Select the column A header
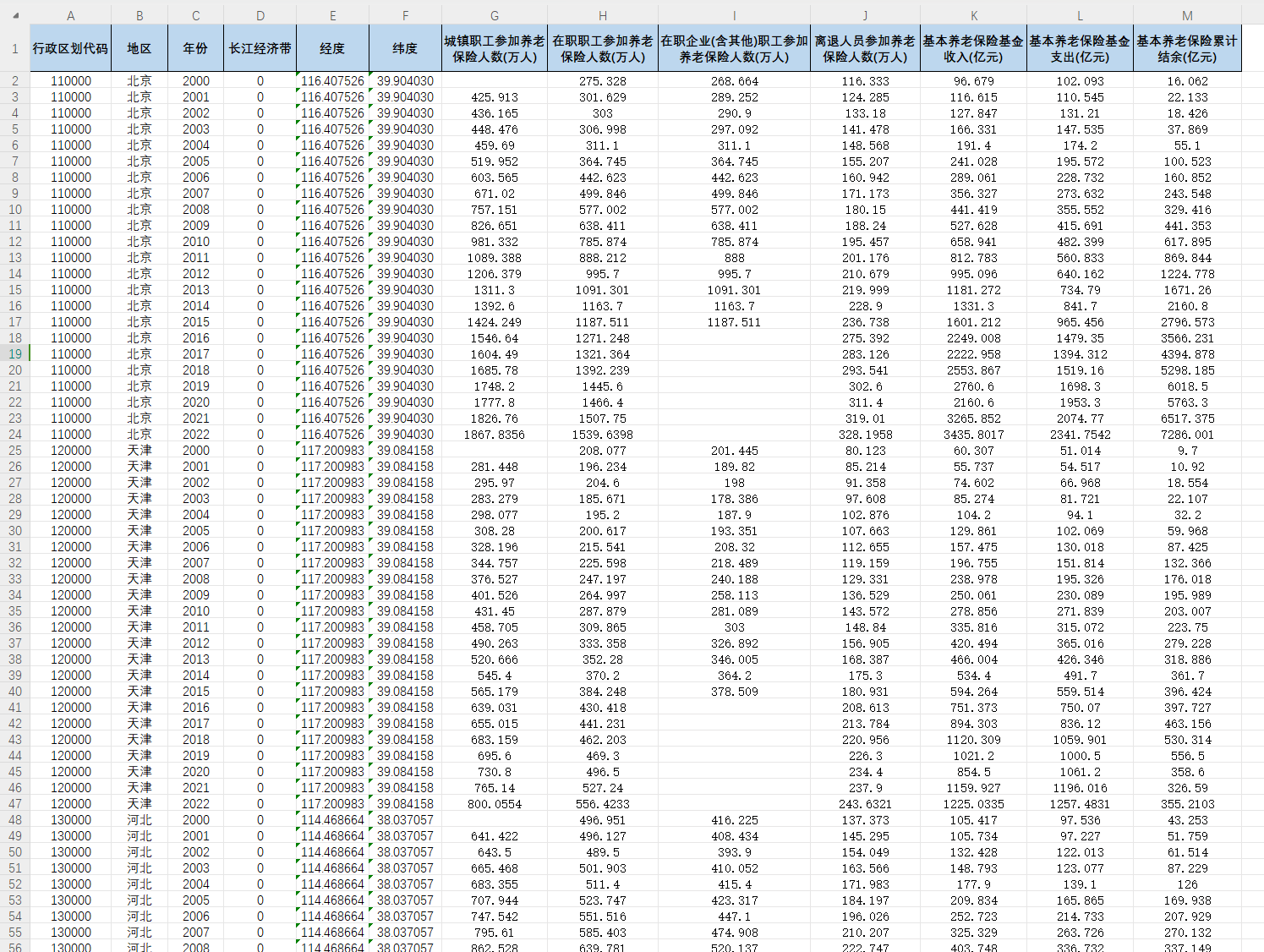Image resolution: width=1264 pixels, height=952 pixels. pyautogui.click(x=71, y=15)
